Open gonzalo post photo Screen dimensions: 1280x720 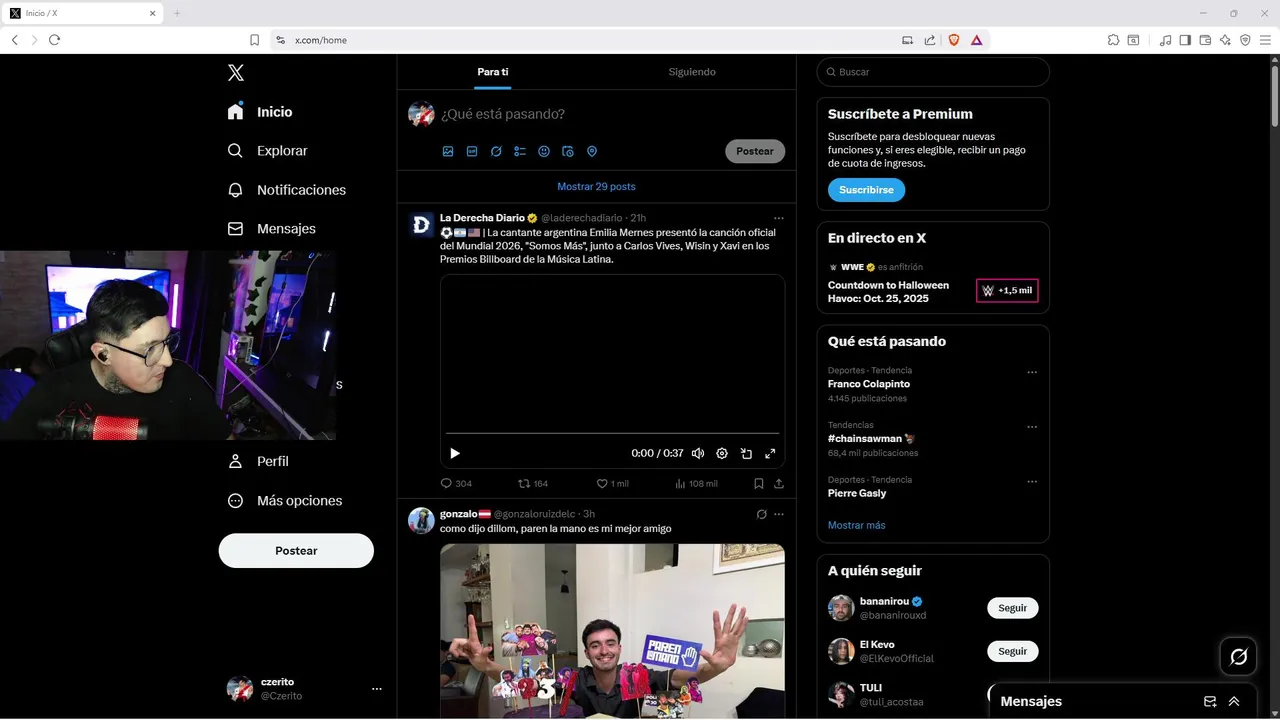[612, 630]
